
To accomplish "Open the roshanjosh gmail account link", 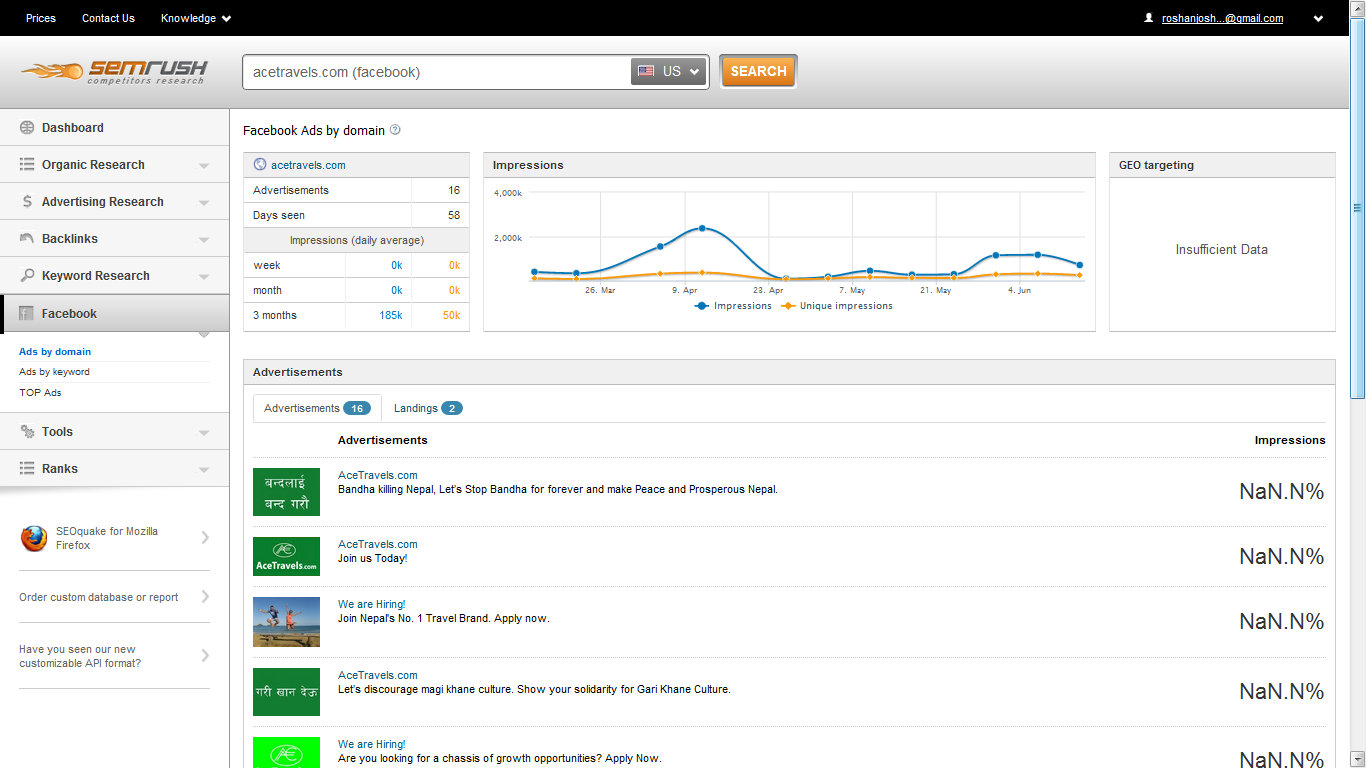I will tap(1222, 18).
